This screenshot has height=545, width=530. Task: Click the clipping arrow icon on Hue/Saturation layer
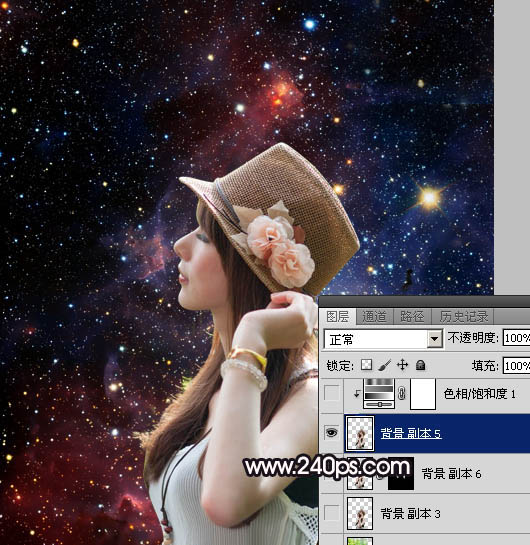coord(357,393)
